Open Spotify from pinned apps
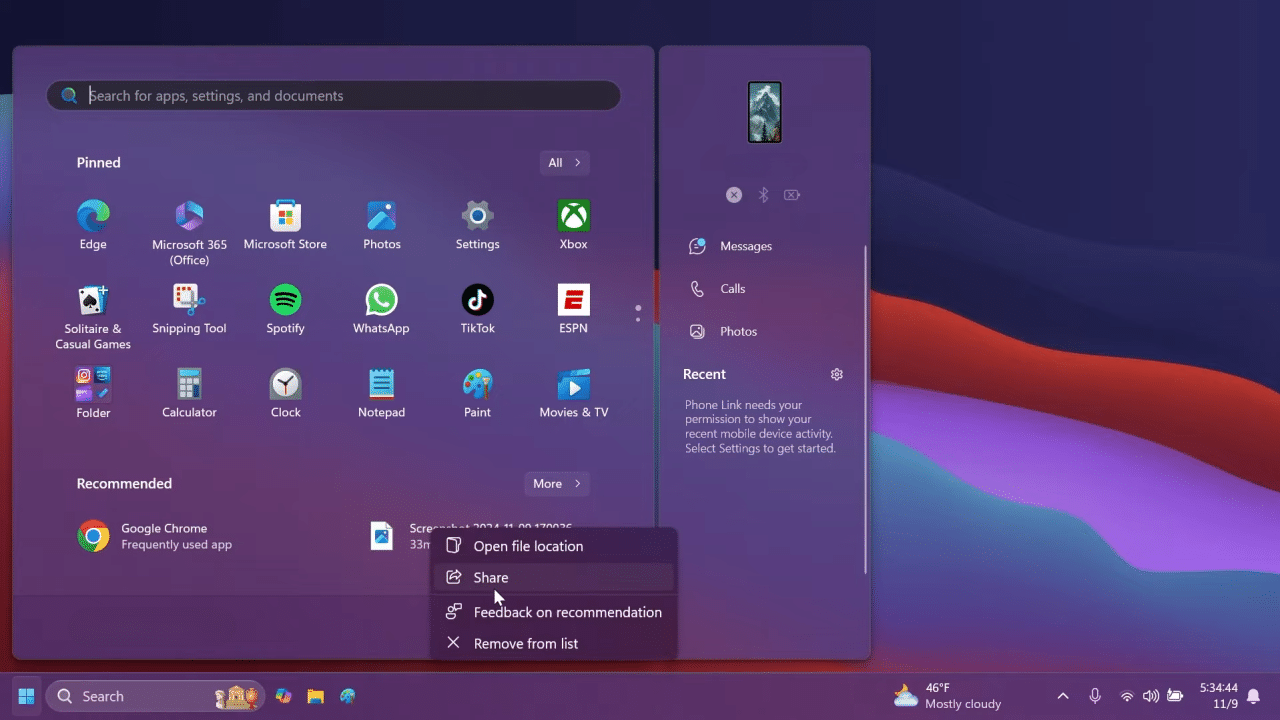 point(285,309)
